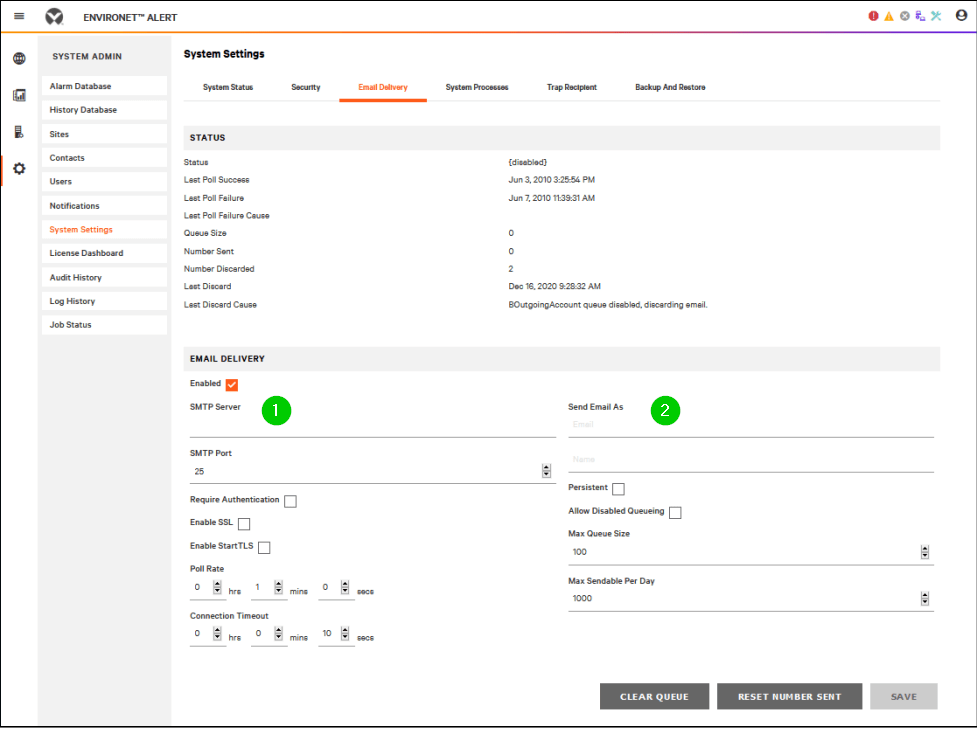Uncheck the Email Delivery Enabled checkbox

[x=232, y=385]
